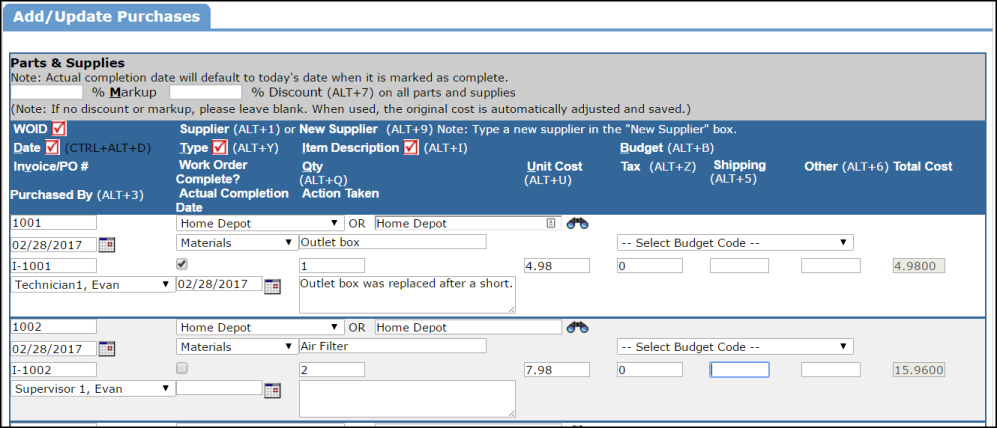Image resolution: width=997 pixels, height=428 pixels.
Task: Click the % Markup input field
Action: (46, 92)
